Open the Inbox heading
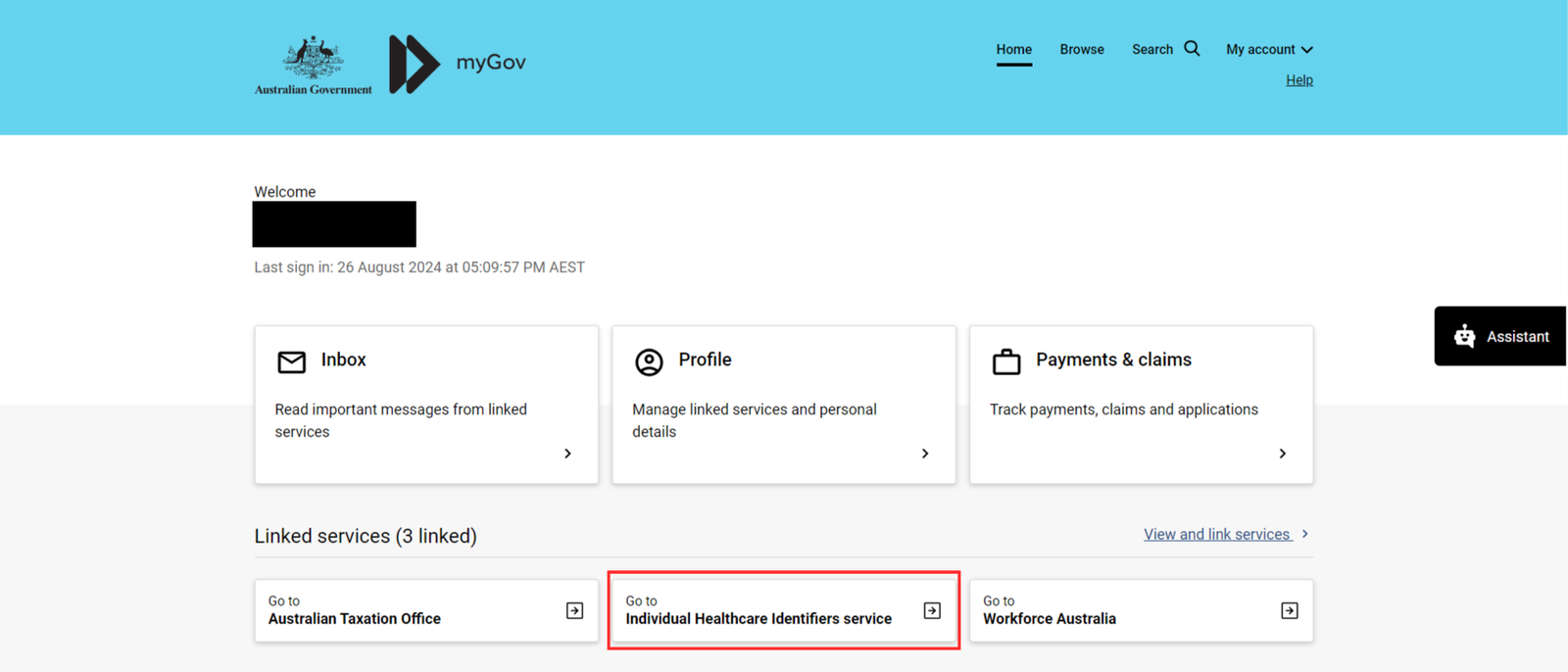The image size is (1568, 672). coord(343,360)
